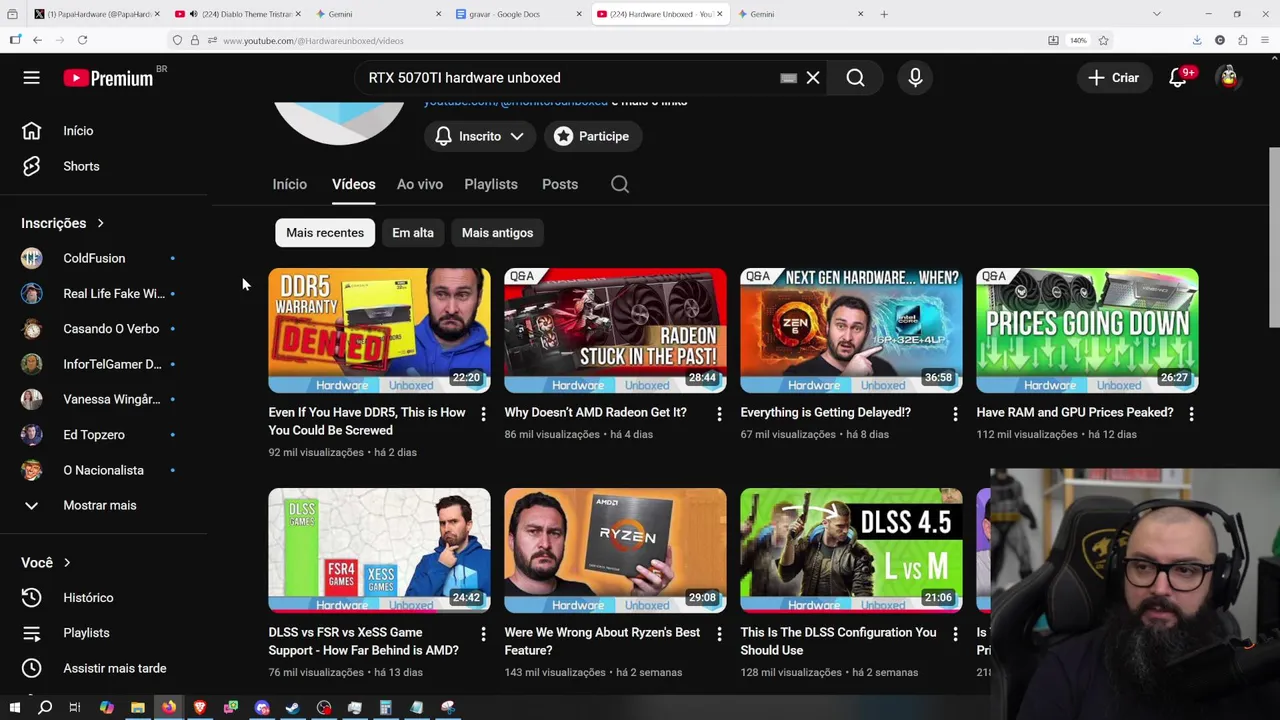Bookmark this page with star icon
This screenshot has width=1280, height=720.
coord(1103,40)
